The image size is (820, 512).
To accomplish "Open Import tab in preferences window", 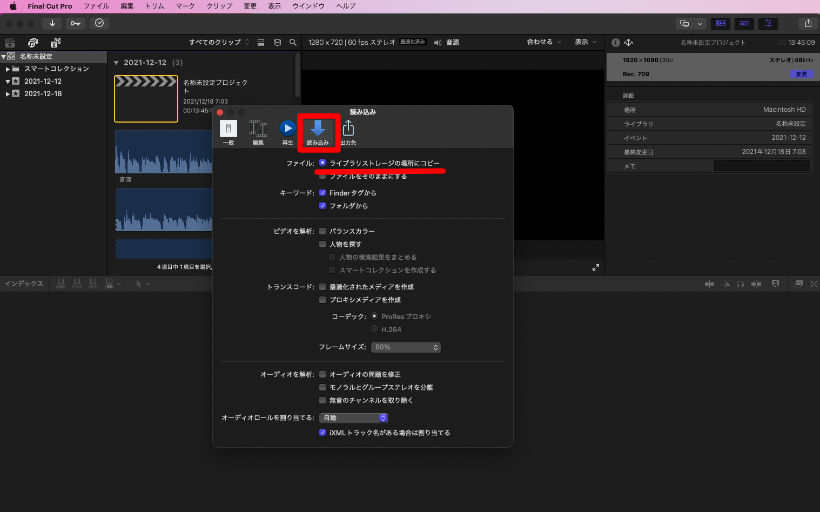I will (318, 133).
